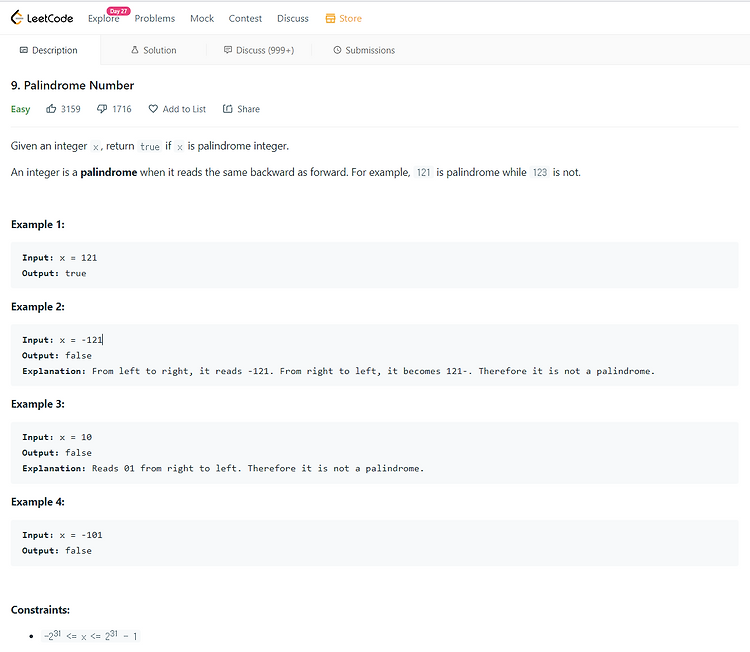Click the heart icon for Add to List
The image size is (750, 652).
pyautogui.click(x=153, y=109)
